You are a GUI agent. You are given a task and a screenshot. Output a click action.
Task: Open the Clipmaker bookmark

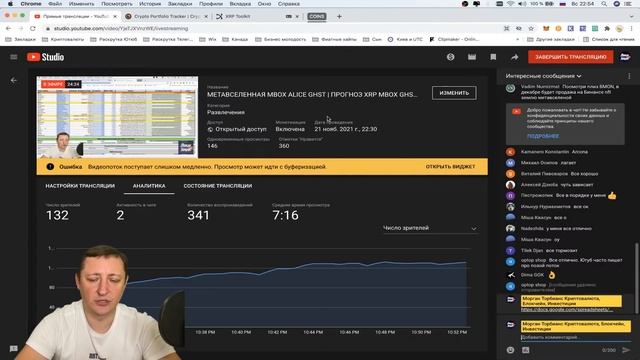tap(454, 39)
